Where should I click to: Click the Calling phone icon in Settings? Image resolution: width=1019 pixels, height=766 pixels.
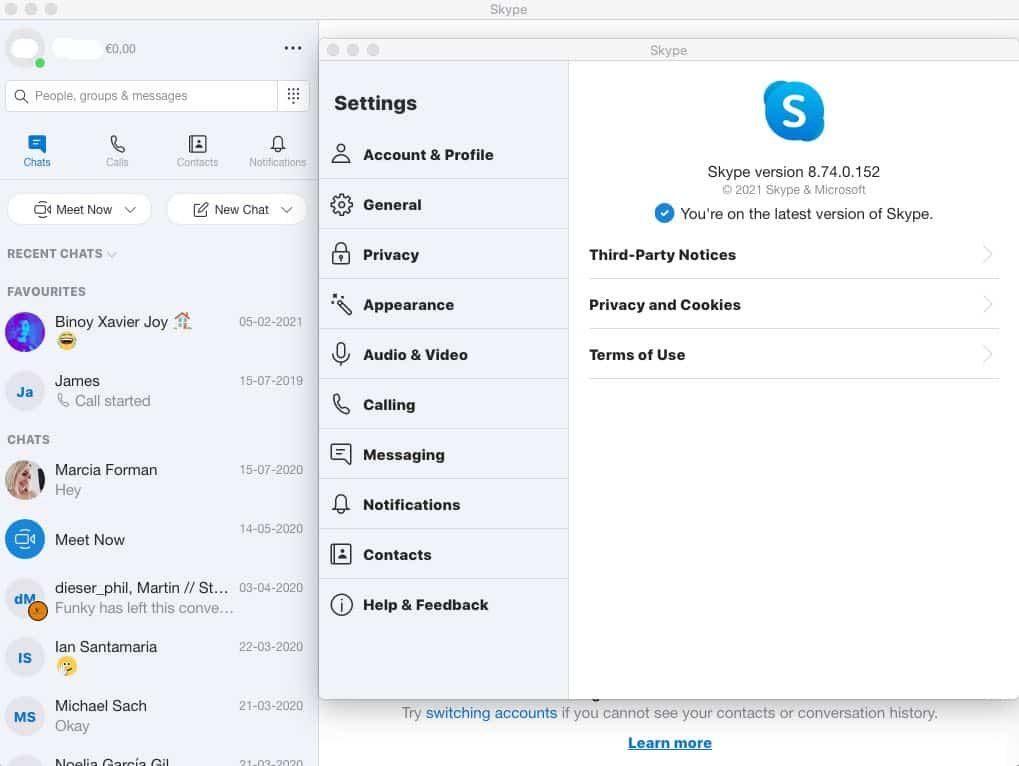[341, 404]
